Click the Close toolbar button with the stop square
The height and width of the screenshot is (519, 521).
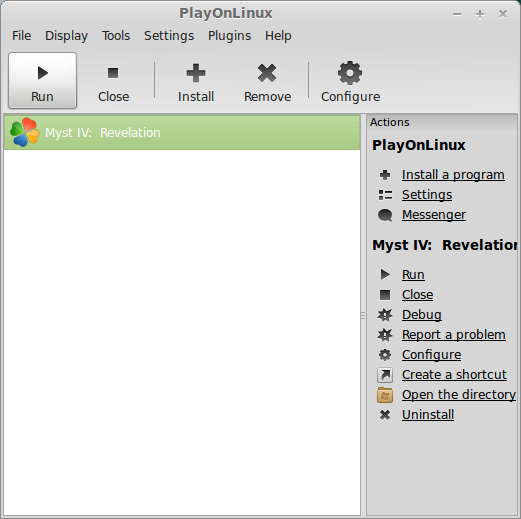coord(113,80)
